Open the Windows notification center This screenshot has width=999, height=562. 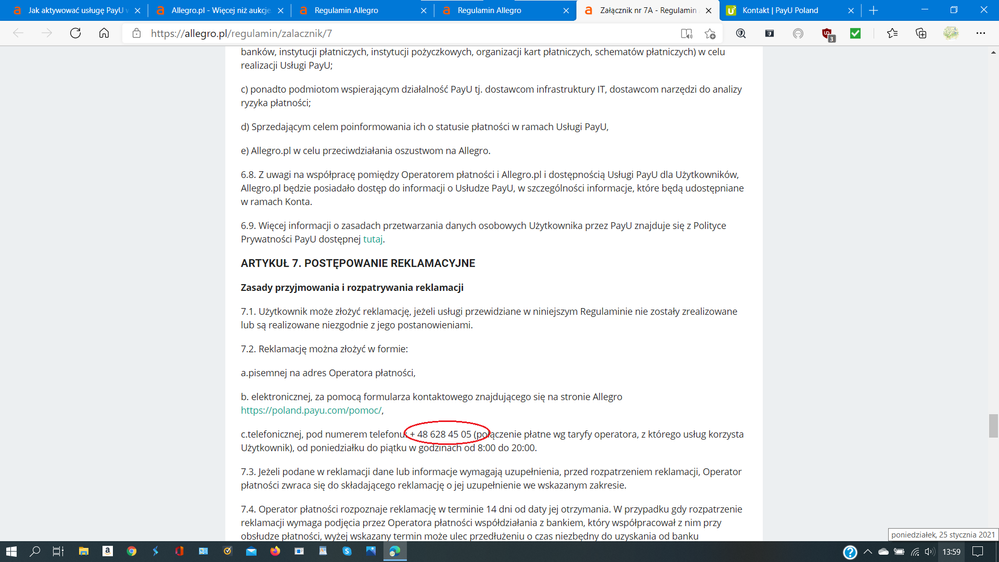point(978,552)
